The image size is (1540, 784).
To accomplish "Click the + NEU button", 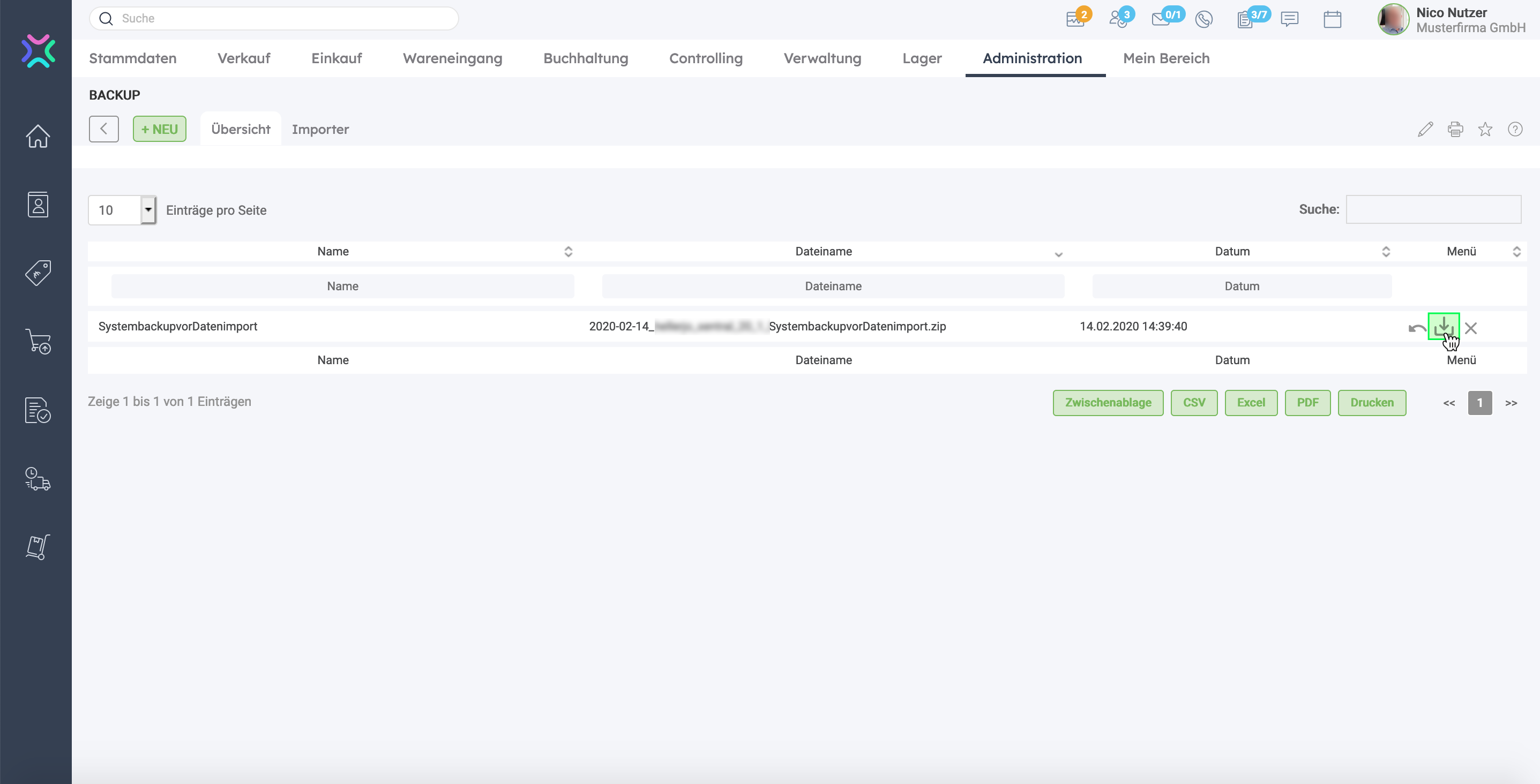I will (159, 129).
